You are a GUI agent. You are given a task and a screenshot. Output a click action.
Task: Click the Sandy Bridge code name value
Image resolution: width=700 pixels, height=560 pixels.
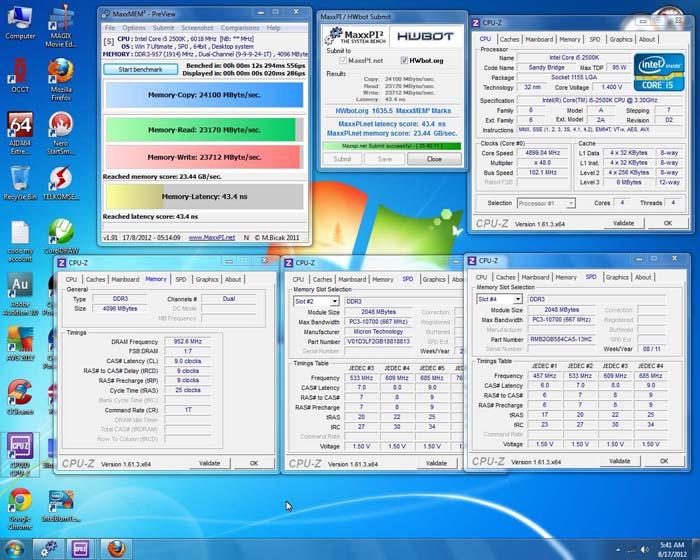coord(546,67)
